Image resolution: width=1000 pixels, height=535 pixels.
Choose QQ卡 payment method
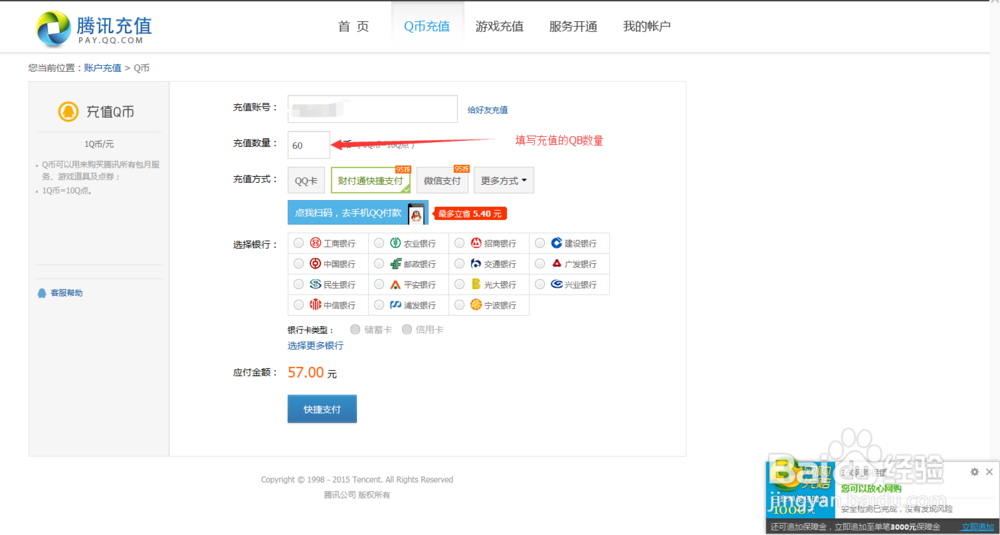pyautogui.click(x=306, y=180)
